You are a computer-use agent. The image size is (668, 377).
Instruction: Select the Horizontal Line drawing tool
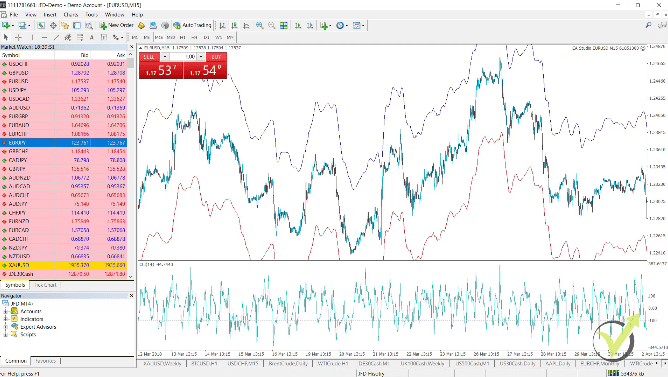click(44, 37)
